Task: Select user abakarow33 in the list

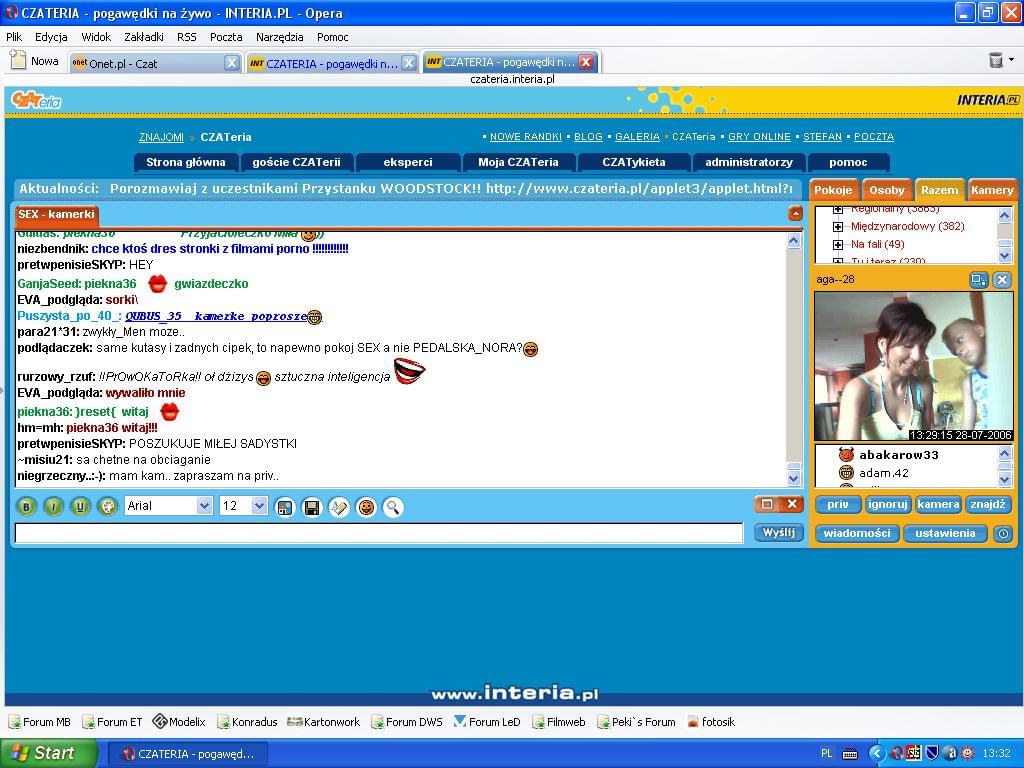Action: [899, 455]
